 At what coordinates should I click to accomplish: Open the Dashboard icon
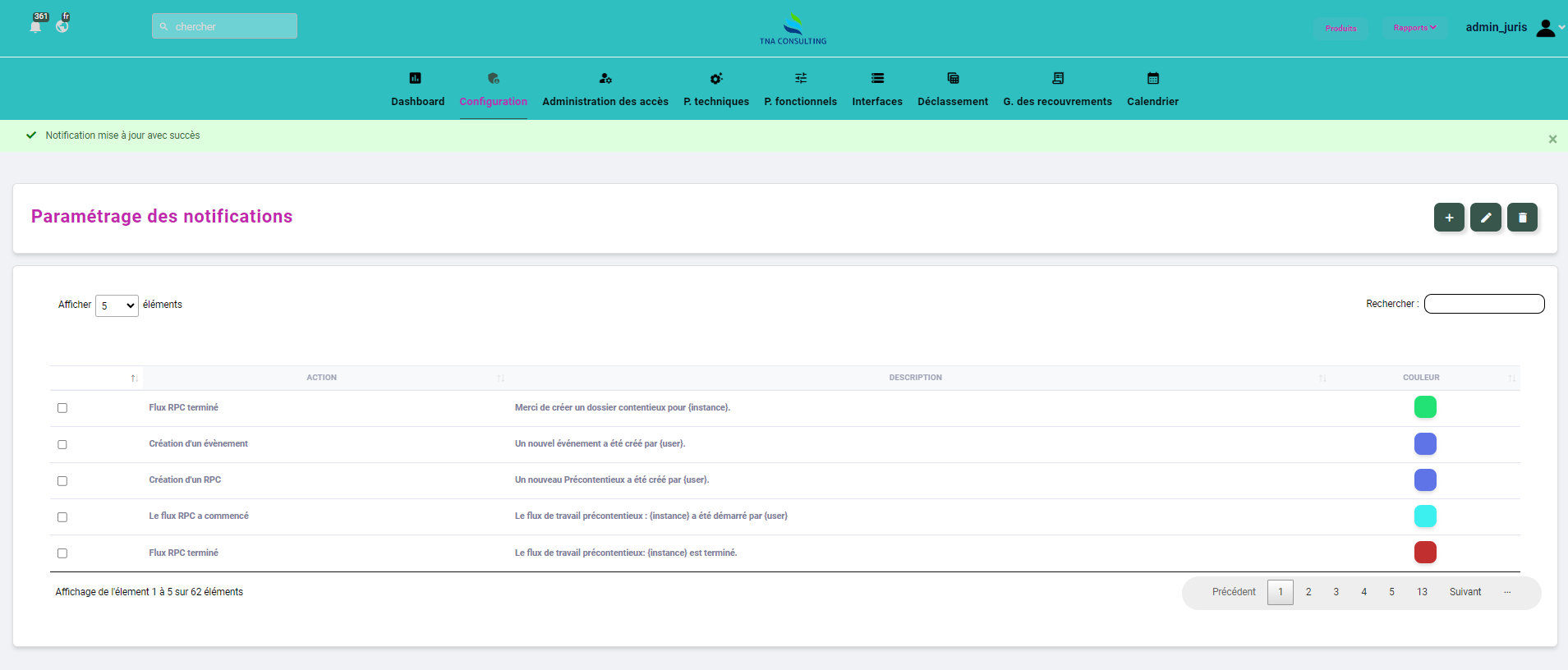(416, 79)
